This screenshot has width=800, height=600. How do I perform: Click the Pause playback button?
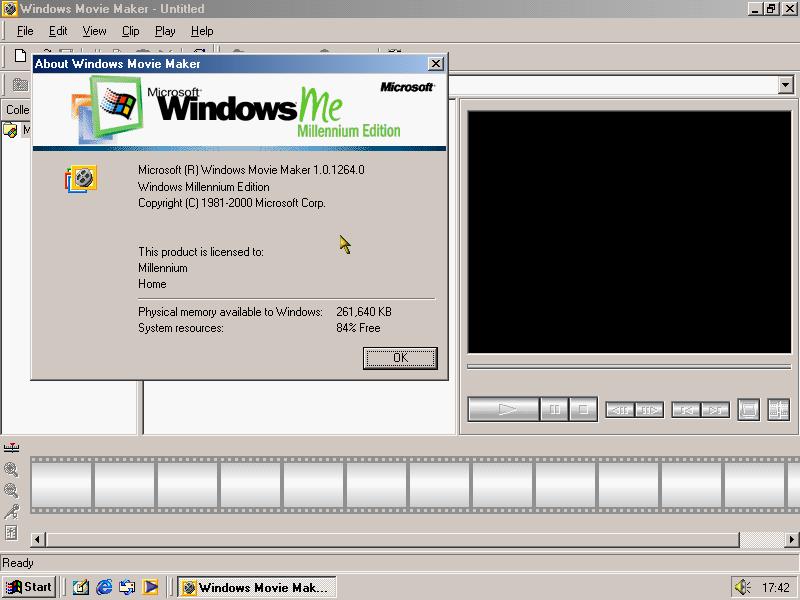coord(553,409)
